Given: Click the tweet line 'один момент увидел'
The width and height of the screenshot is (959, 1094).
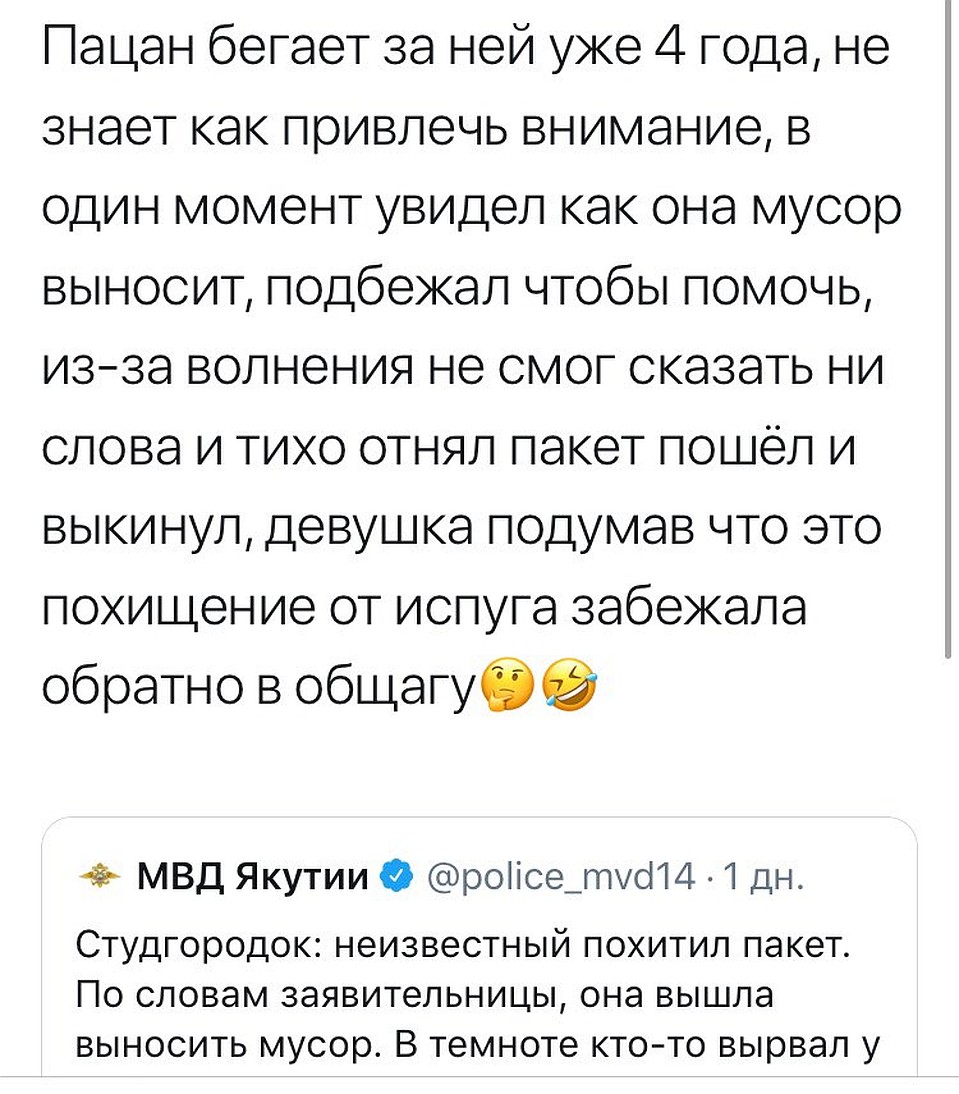Looking at the screenshot, I should 472,209.
